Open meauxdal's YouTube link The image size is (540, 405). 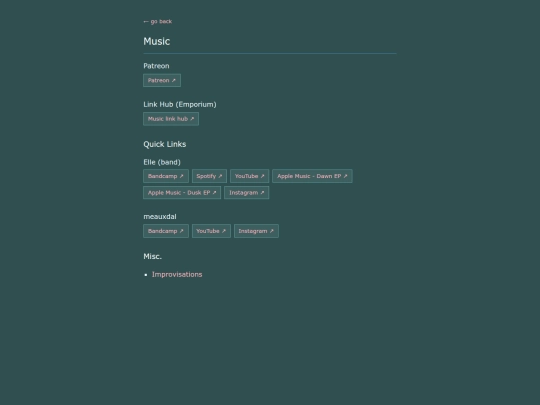(x=211, y=231)
